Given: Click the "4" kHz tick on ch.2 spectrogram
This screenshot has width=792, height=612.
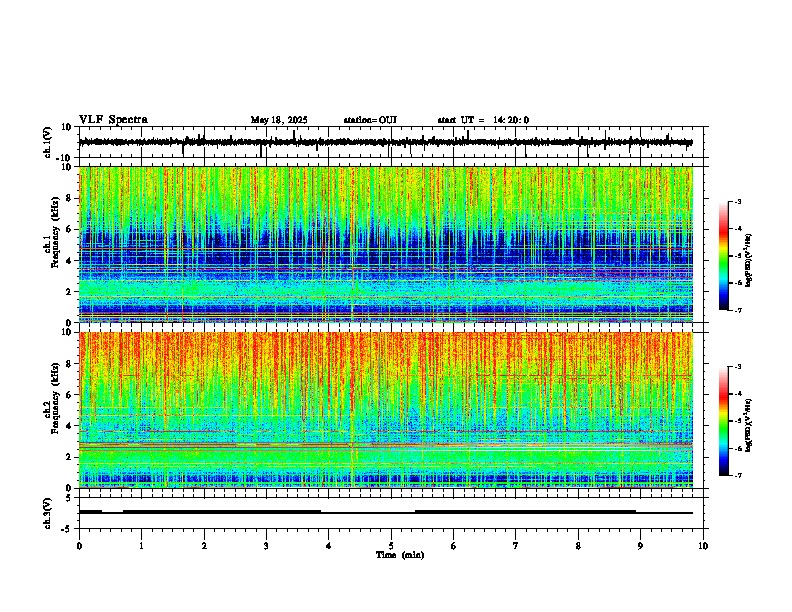Looking at the screenshot, I should [70, 426].
